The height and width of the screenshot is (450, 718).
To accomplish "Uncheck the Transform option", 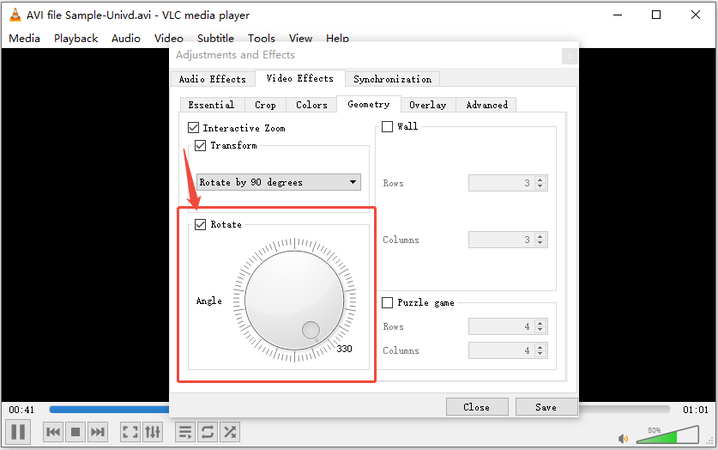I will pyautogui.click(x=200, y=146).
